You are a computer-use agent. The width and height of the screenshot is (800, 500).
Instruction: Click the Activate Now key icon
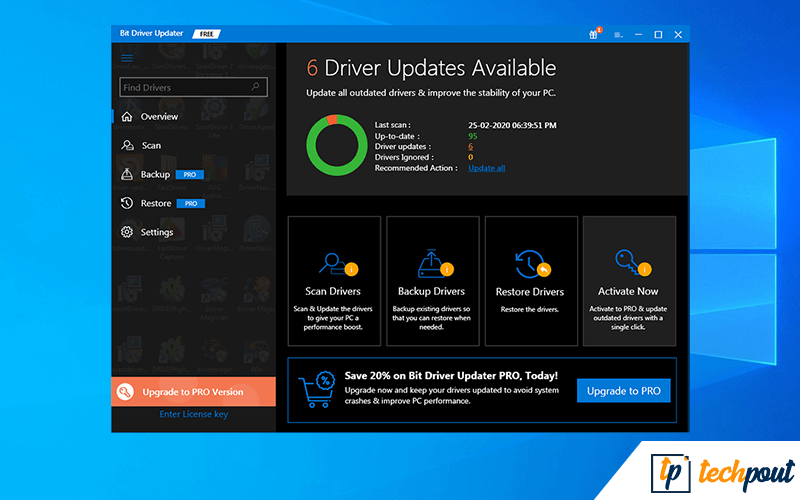(x=628, y=264)
